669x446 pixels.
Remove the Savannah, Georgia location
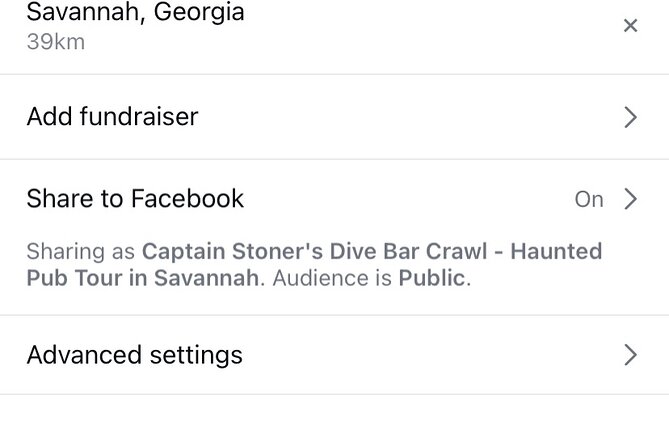point(630,26)
